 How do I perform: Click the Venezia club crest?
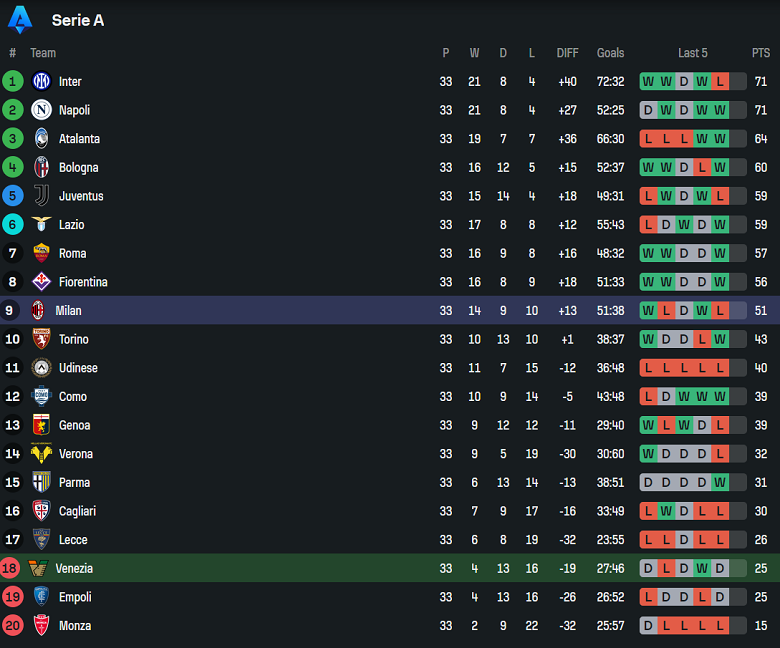tap(38, 568)
